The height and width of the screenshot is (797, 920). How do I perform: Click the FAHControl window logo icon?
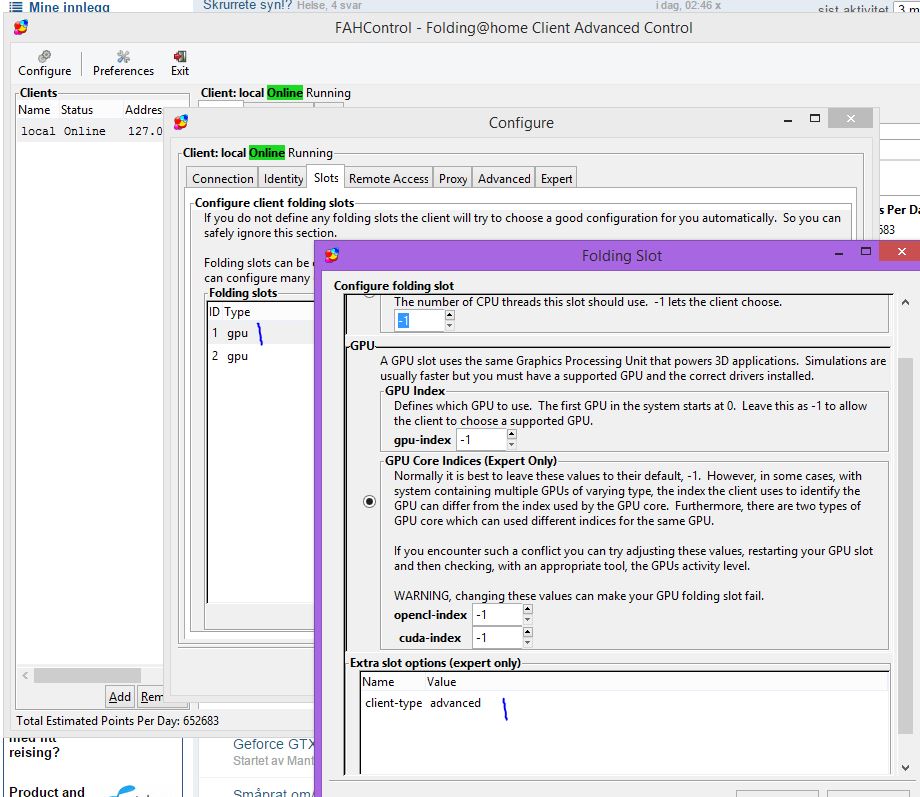point(21,27)
